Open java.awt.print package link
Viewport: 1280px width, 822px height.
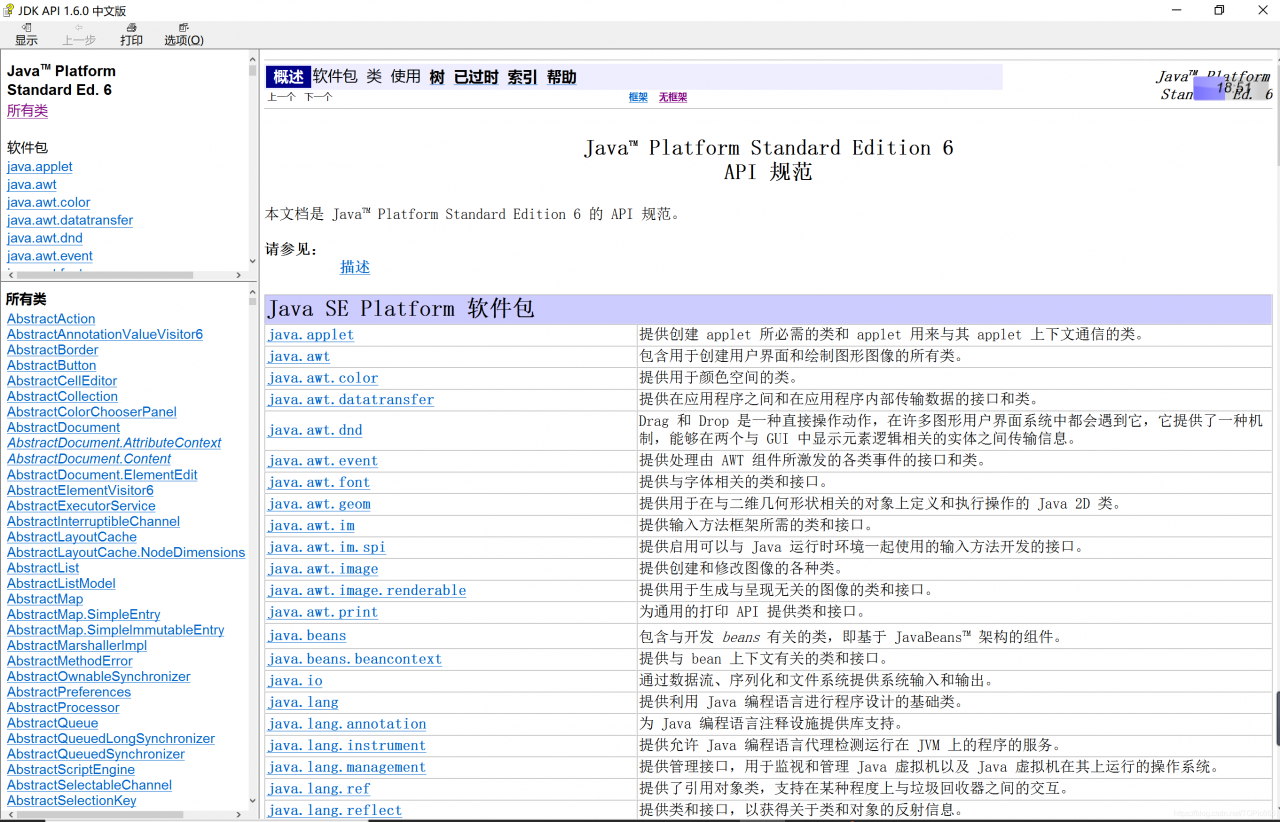[323, 612]
